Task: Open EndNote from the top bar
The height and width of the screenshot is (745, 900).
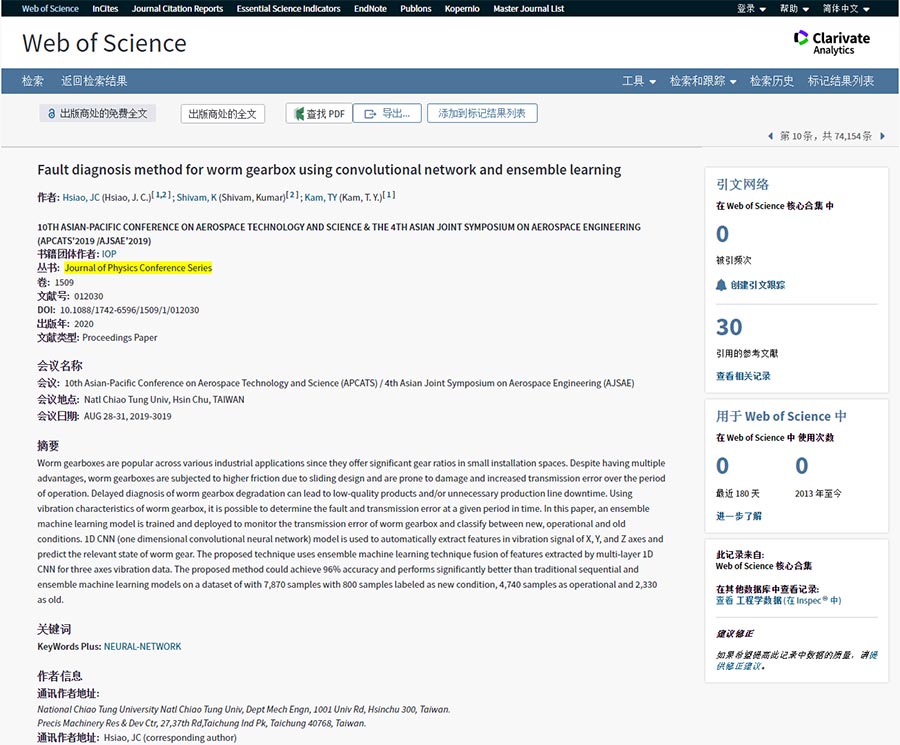Action: (370, 9)
